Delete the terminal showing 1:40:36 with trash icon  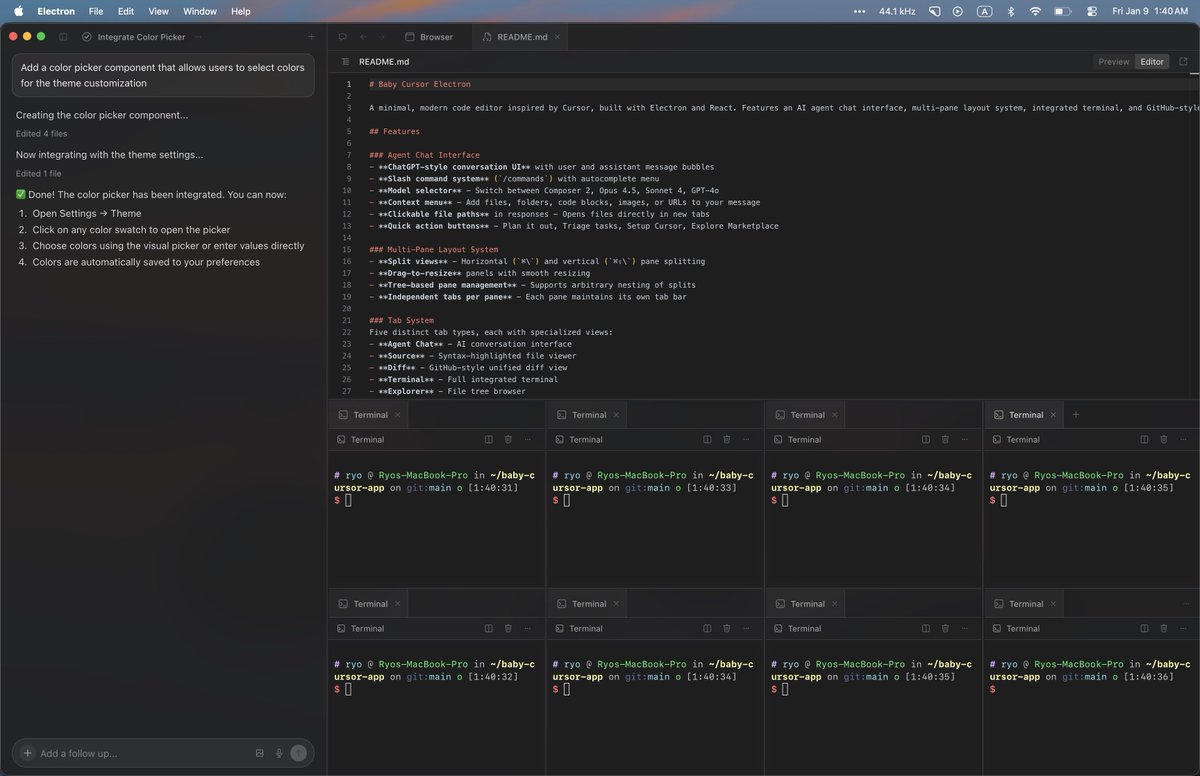pyautogui.click(x=1164, y=628)
